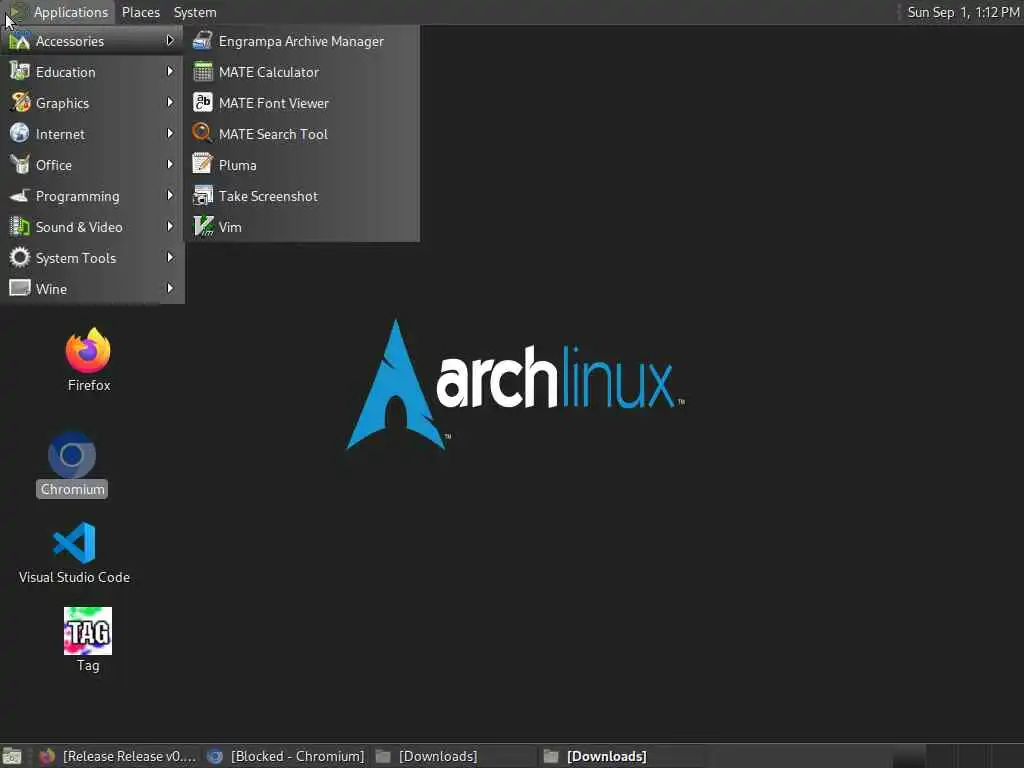Launch Vim icon in Accessories
Viewport: 1024px width, 768px height.
click(x=202, y=227)
